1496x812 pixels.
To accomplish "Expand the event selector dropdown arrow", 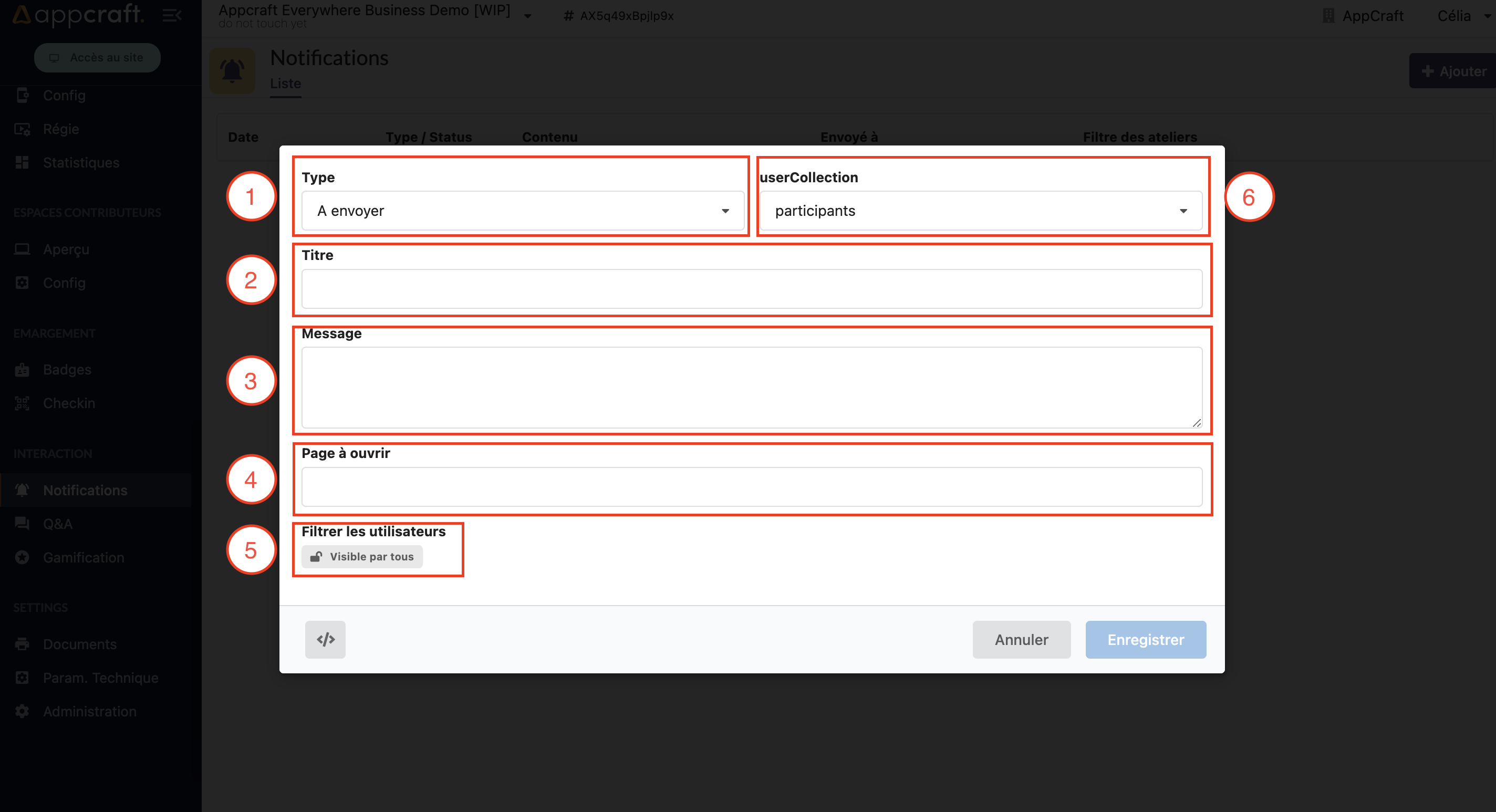I will (x=527, y=16).
